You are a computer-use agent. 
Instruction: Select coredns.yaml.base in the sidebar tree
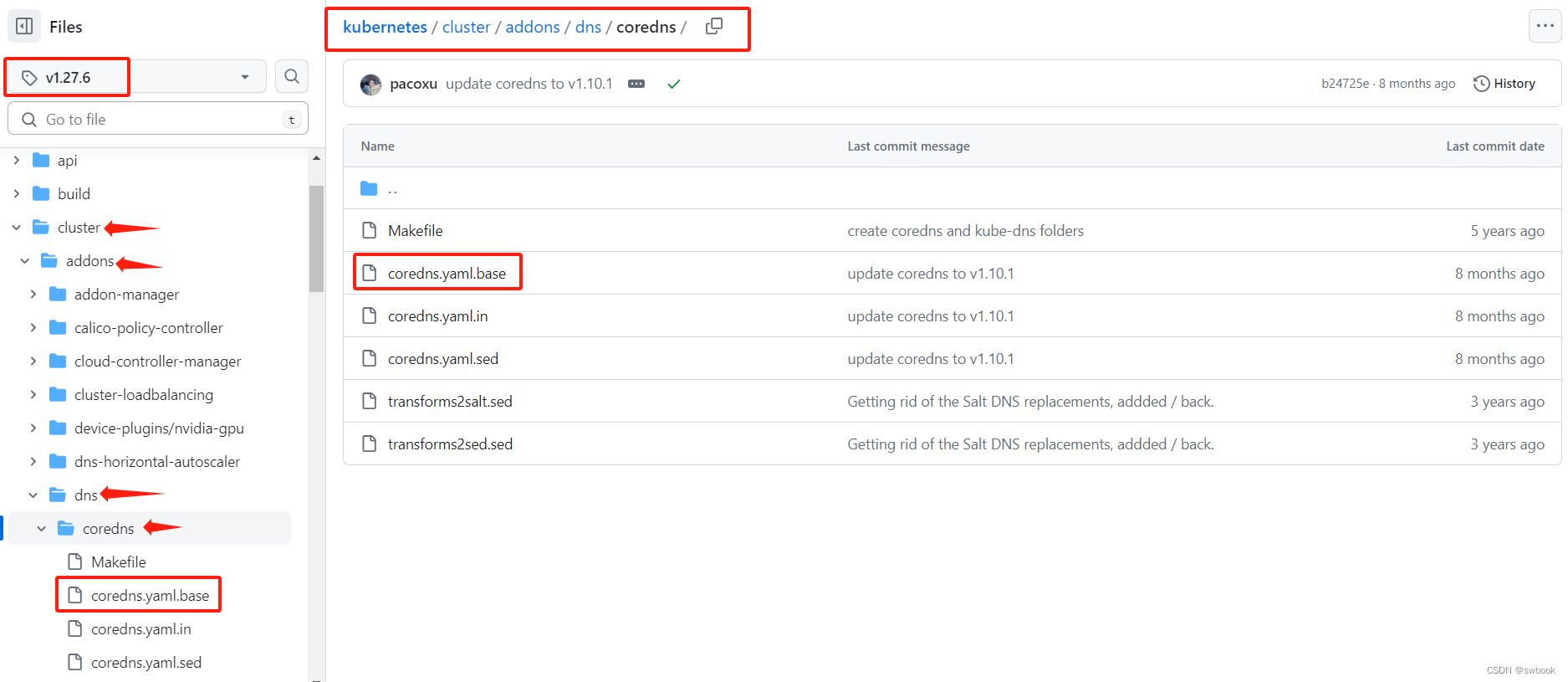tap(150, 595)
